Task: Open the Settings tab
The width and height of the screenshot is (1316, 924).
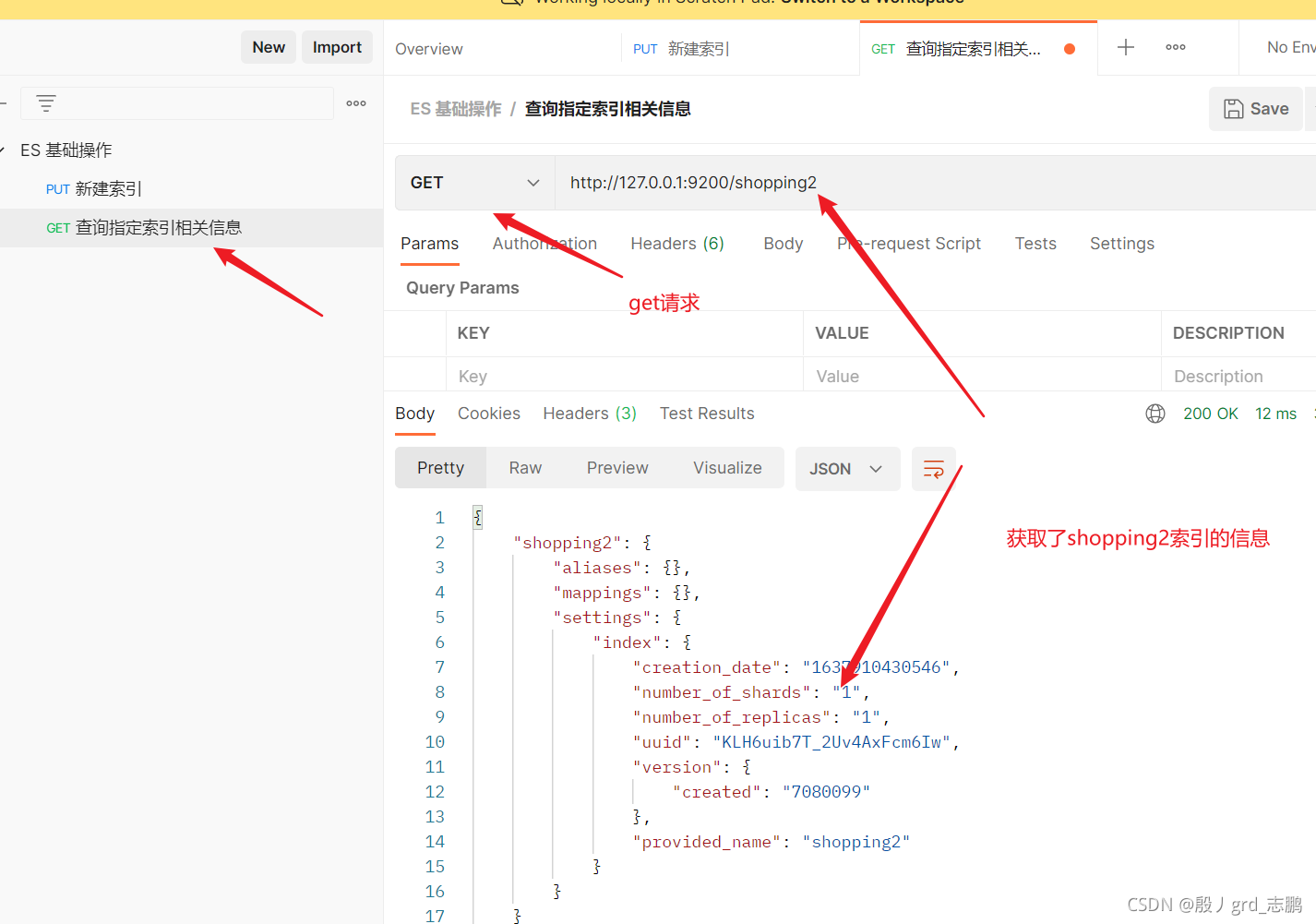Action: pos(1122,244)
